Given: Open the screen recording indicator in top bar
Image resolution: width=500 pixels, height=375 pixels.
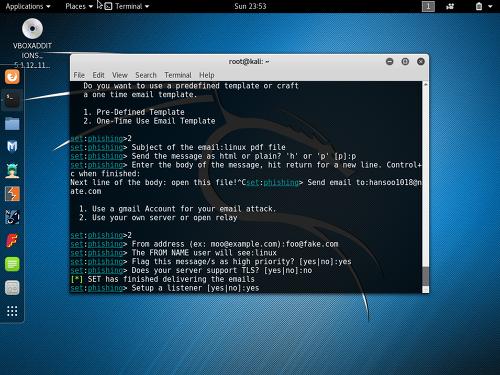Looking at the screenshot, I should tap(450, 6).
